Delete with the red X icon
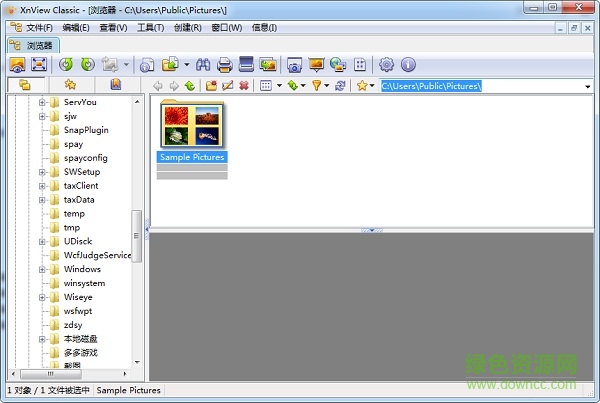The image size is (600, 403). coord(244,86)
